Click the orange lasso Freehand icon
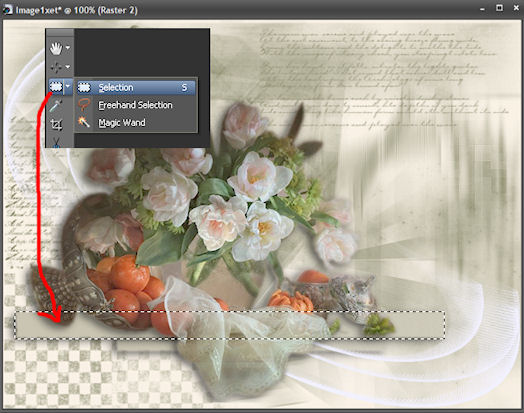524x413 pixels. pos(84,105)
